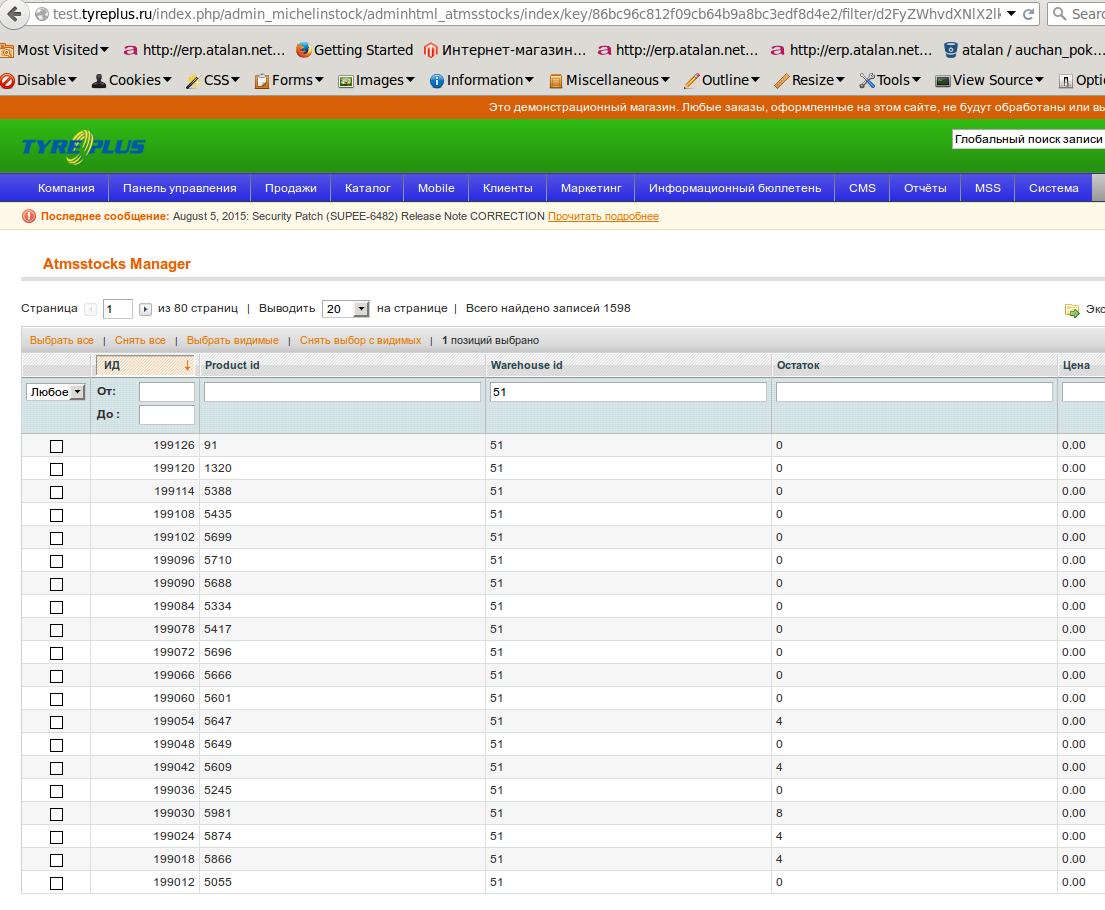This screenshot has height=910, width=1105.
Task: Click the export icon at right
Action: coord(1072,309)
